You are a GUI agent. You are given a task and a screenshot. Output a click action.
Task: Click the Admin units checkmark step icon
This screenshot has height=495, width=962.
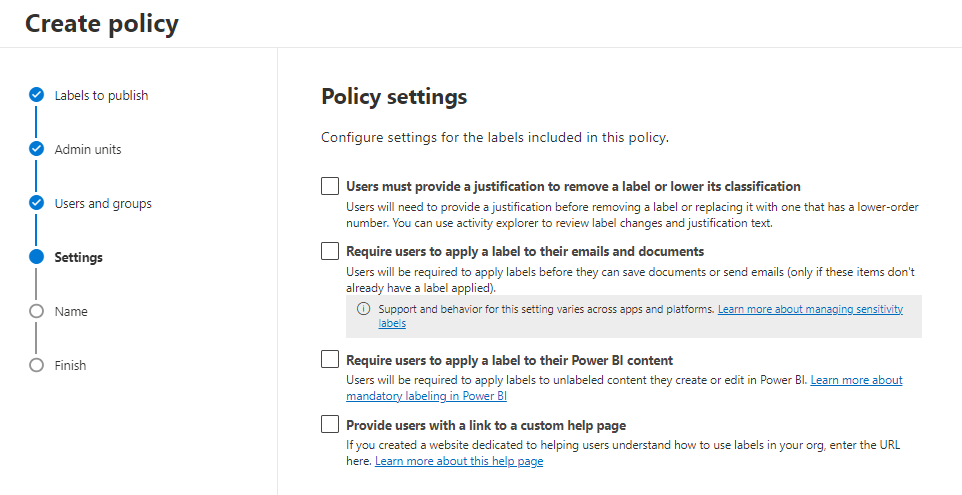pos(37,149)
